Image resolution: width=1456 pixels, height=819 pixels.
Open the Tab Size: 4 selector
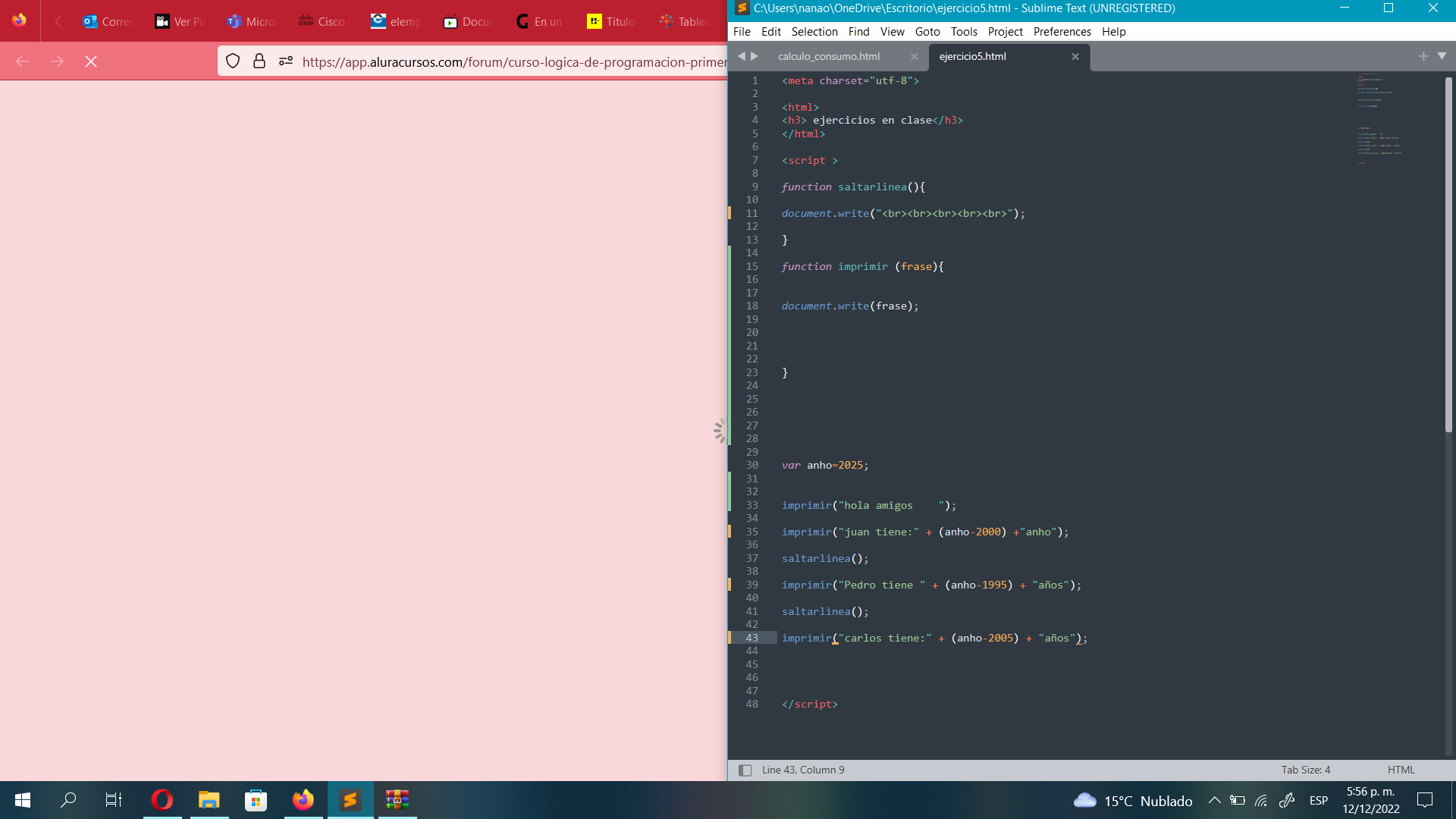tap(1306, 770)
